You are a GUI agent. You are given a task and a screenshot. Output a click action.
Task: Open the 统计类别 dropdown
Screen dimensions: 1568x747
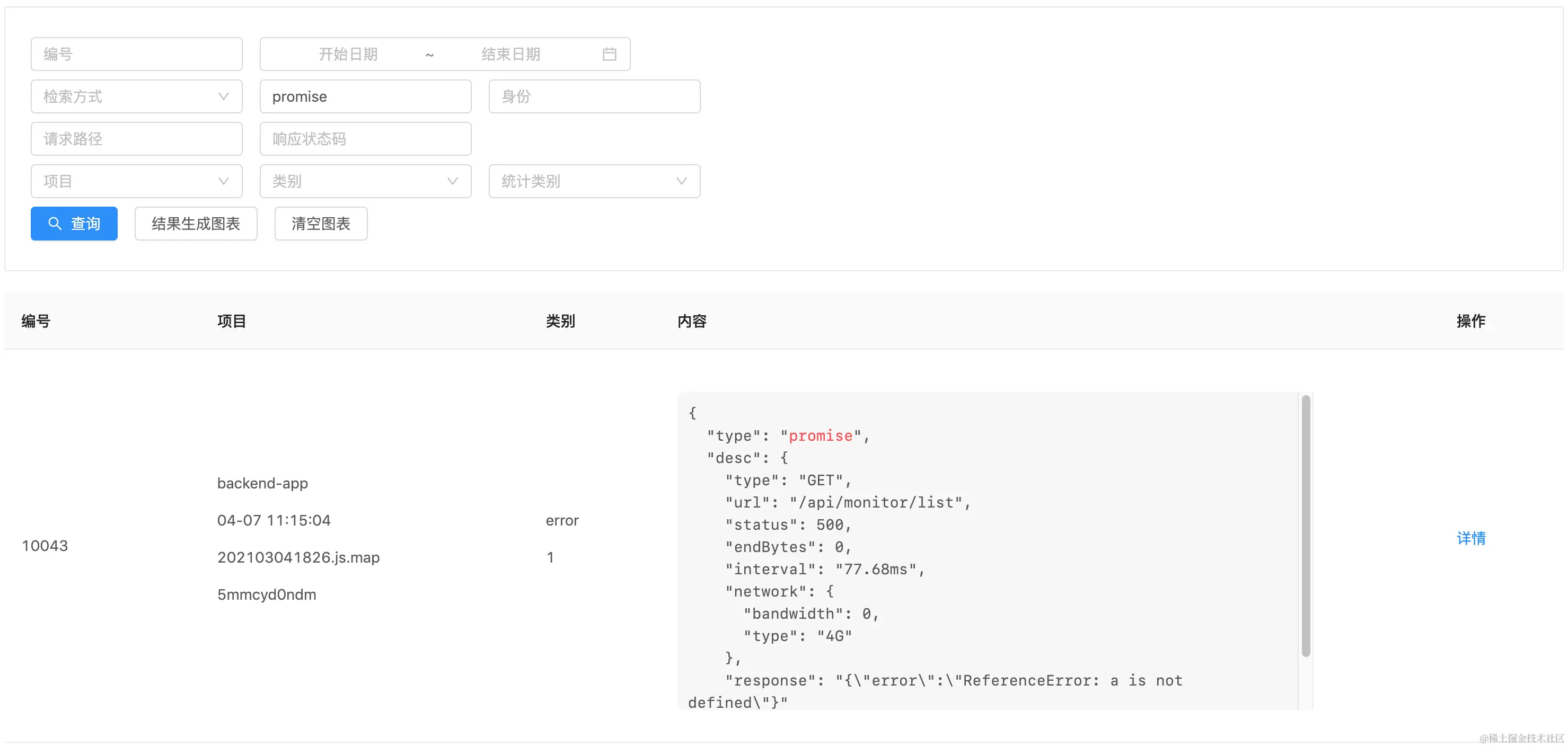[x=594, y=181]
